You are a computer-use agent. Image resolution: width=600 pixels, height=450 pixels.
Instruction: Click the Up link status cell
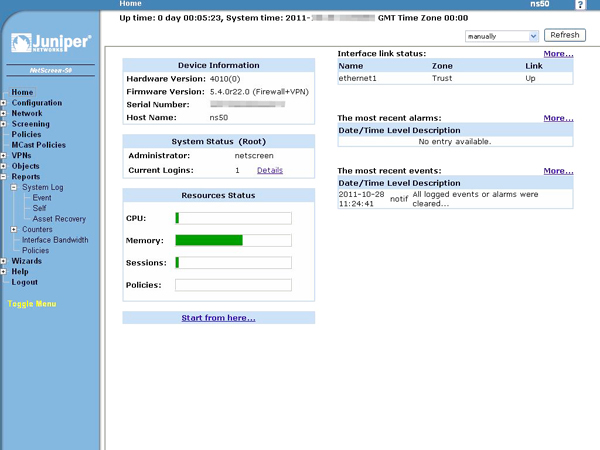[530, 78]
